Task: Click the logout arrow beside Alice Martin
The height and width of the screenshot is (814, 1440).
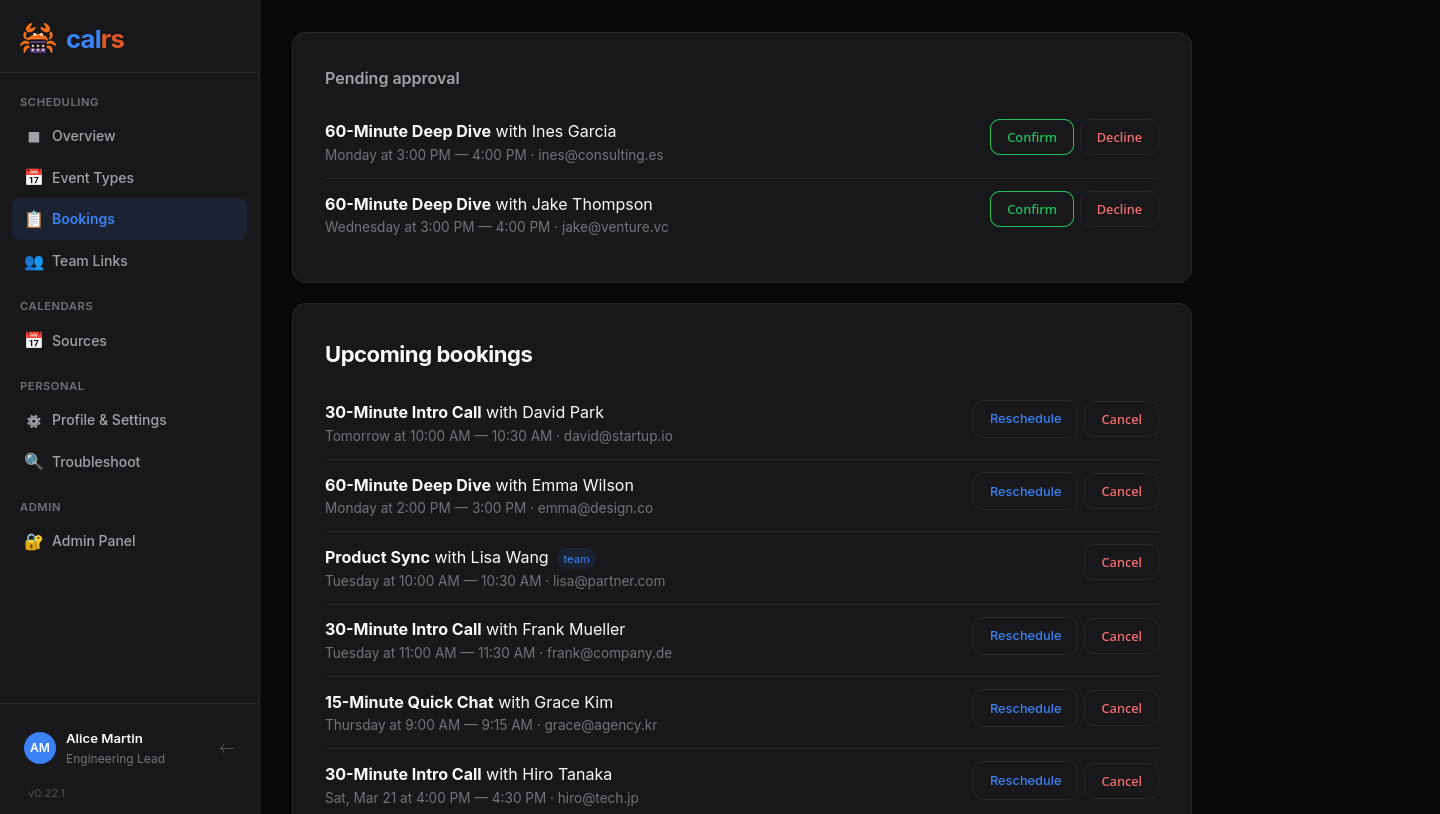Action: point(227,748)
